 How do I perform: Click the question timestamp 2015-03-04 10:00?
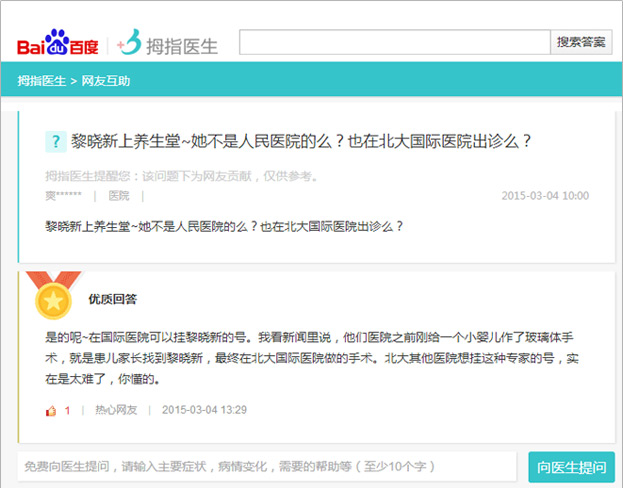tap(544, 196)
